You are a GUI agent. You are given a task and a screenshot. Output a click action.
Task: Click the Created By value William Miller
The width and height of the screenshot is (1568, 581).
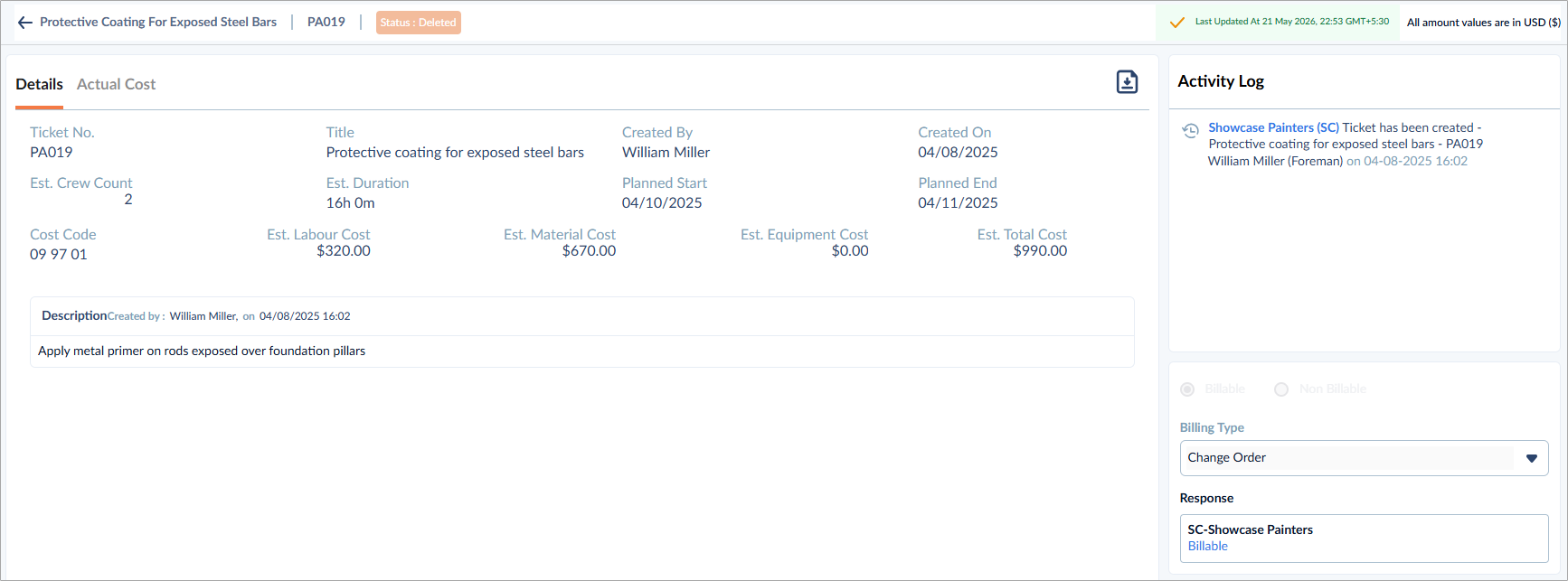click(666, 152)
